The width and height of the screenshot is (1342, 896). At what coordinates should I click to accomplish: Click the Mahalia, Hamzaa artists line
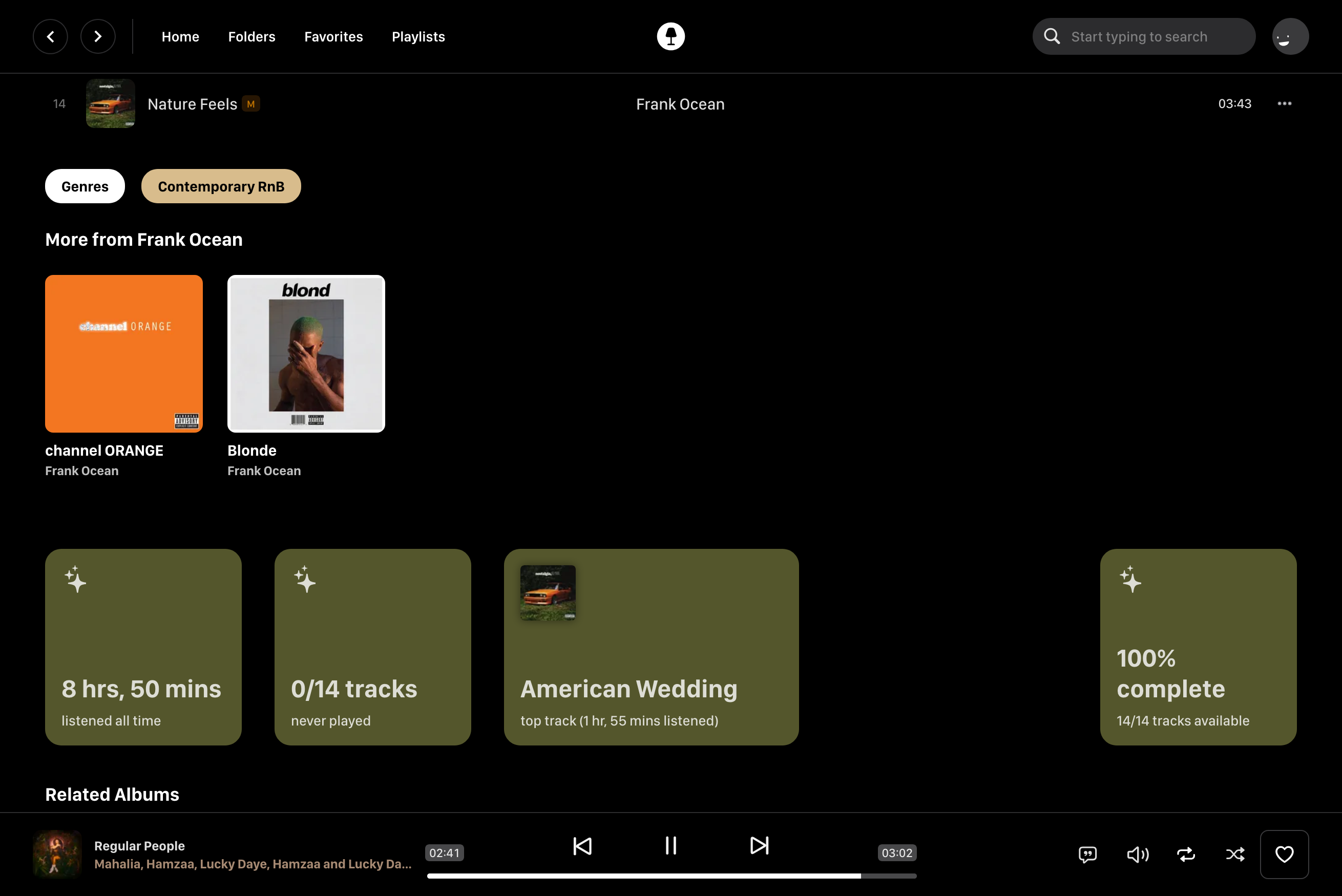[253, 864]
